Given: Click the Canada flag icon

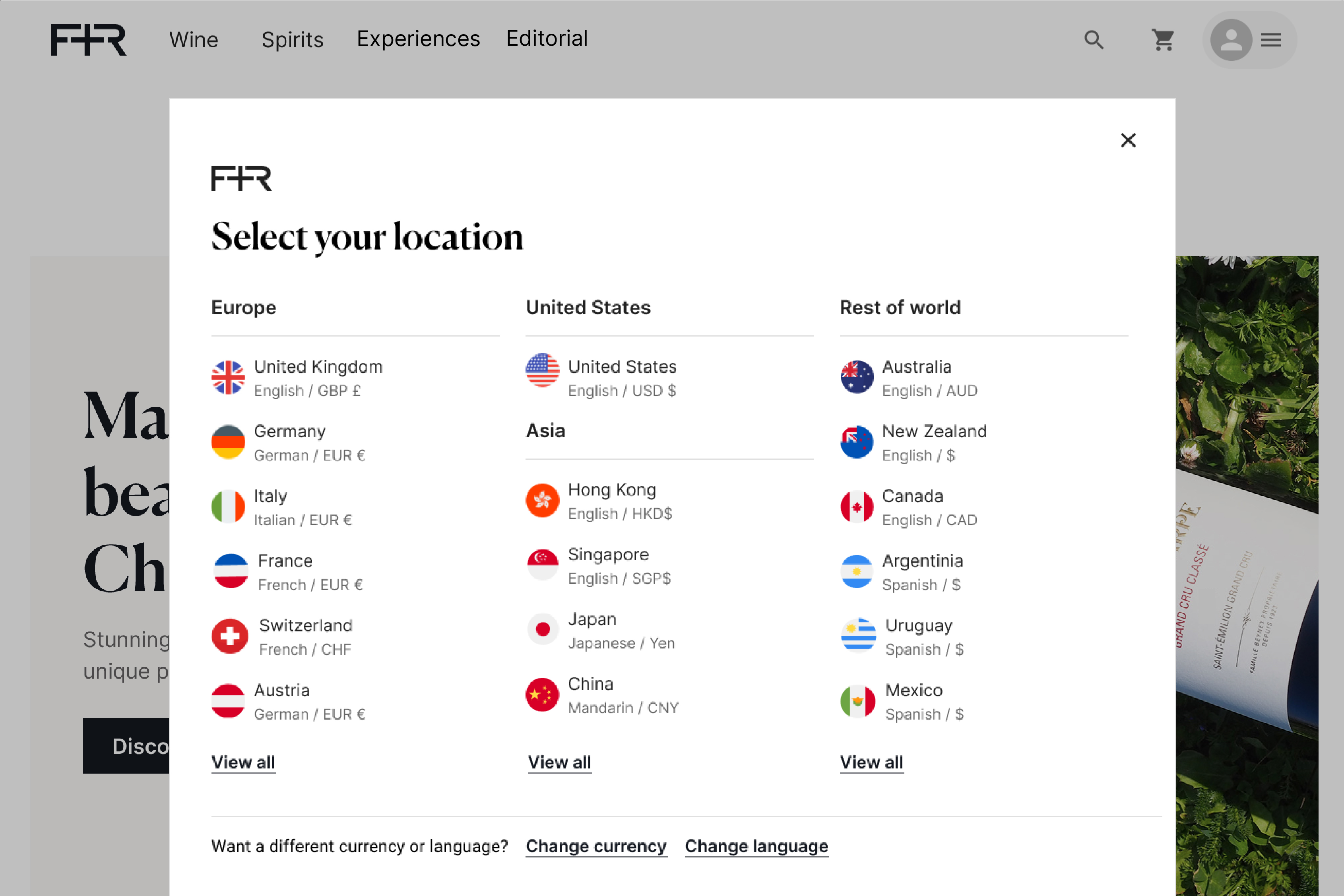Looking at the screenshot, I should [x=856, y=507].
